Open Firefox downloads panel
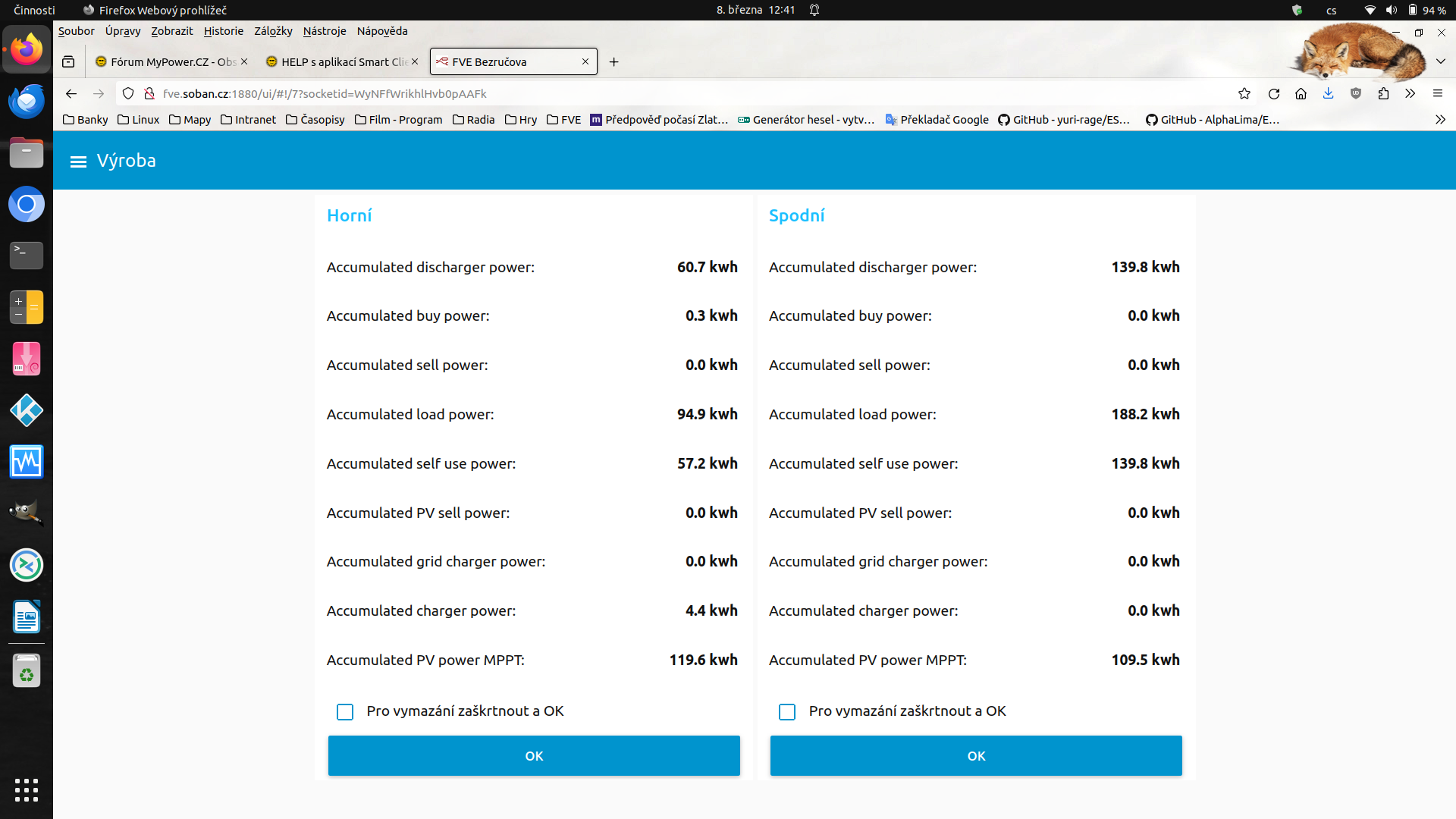1456x819 pixels. pos(1329,94)
